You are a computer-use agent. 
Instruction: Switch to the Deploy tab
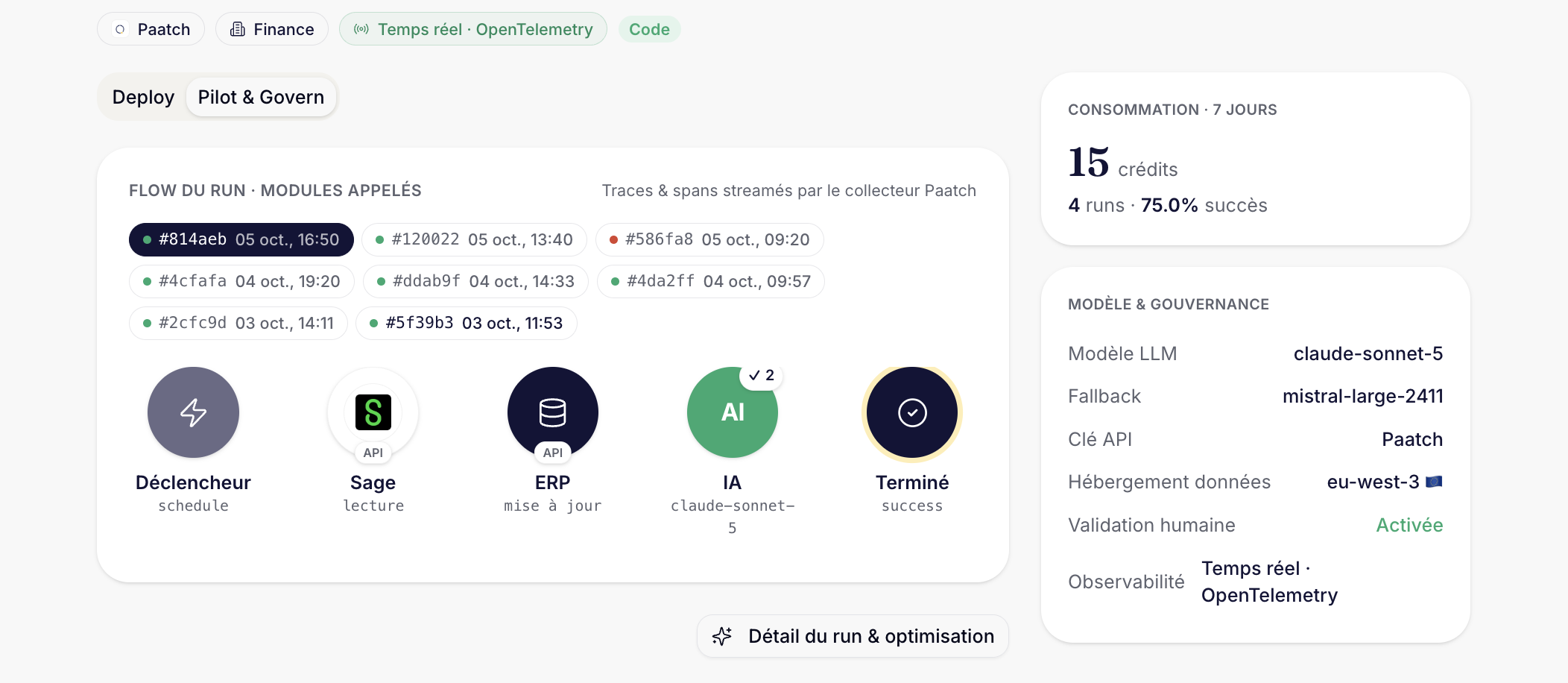(143, 97)
